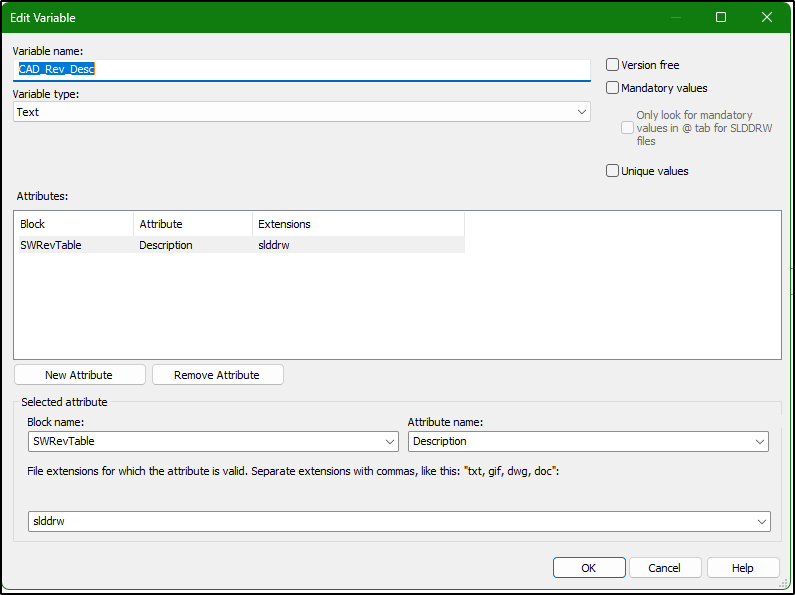Check the Unique values option

[x=613, y=171]
